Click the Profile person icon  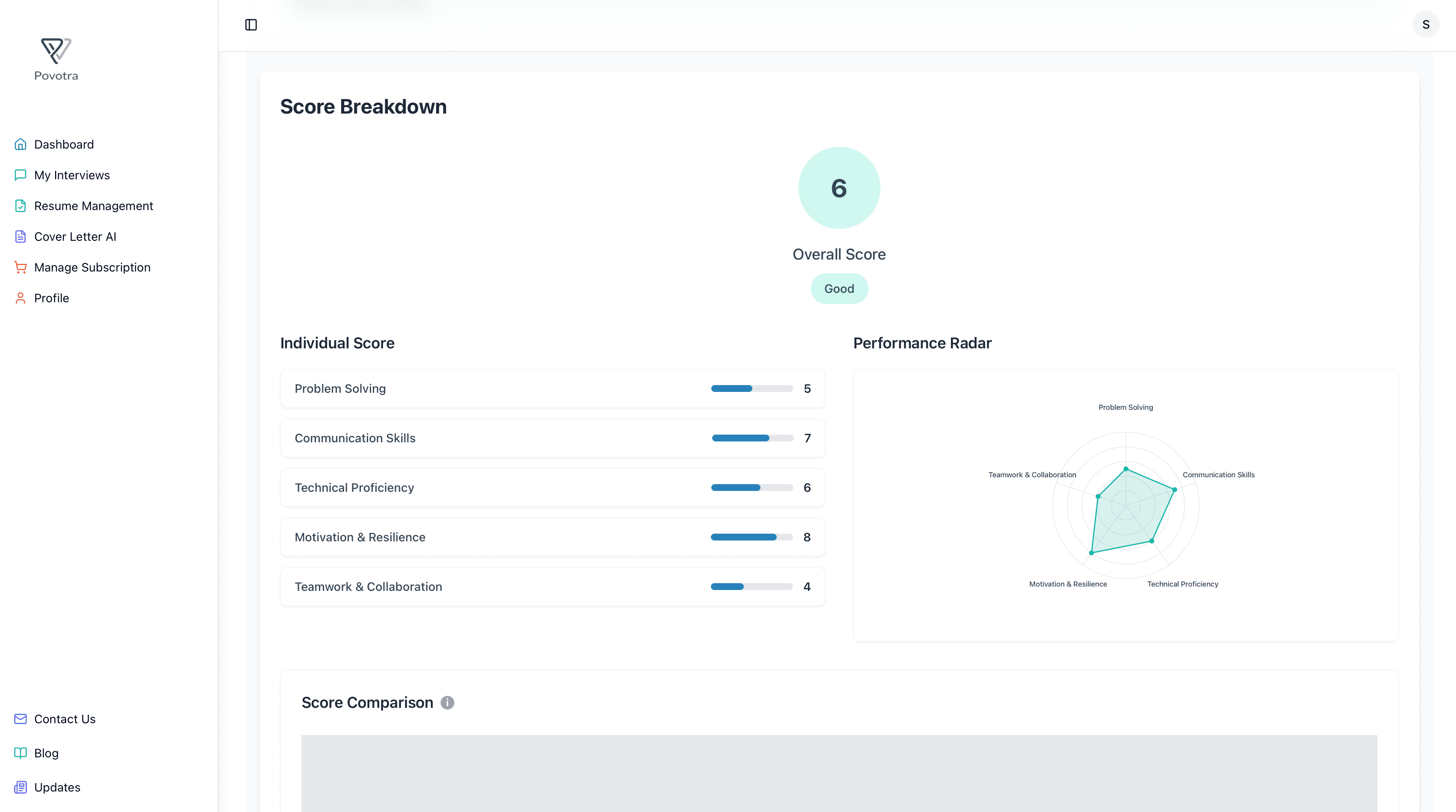click(x=20, y=298)
